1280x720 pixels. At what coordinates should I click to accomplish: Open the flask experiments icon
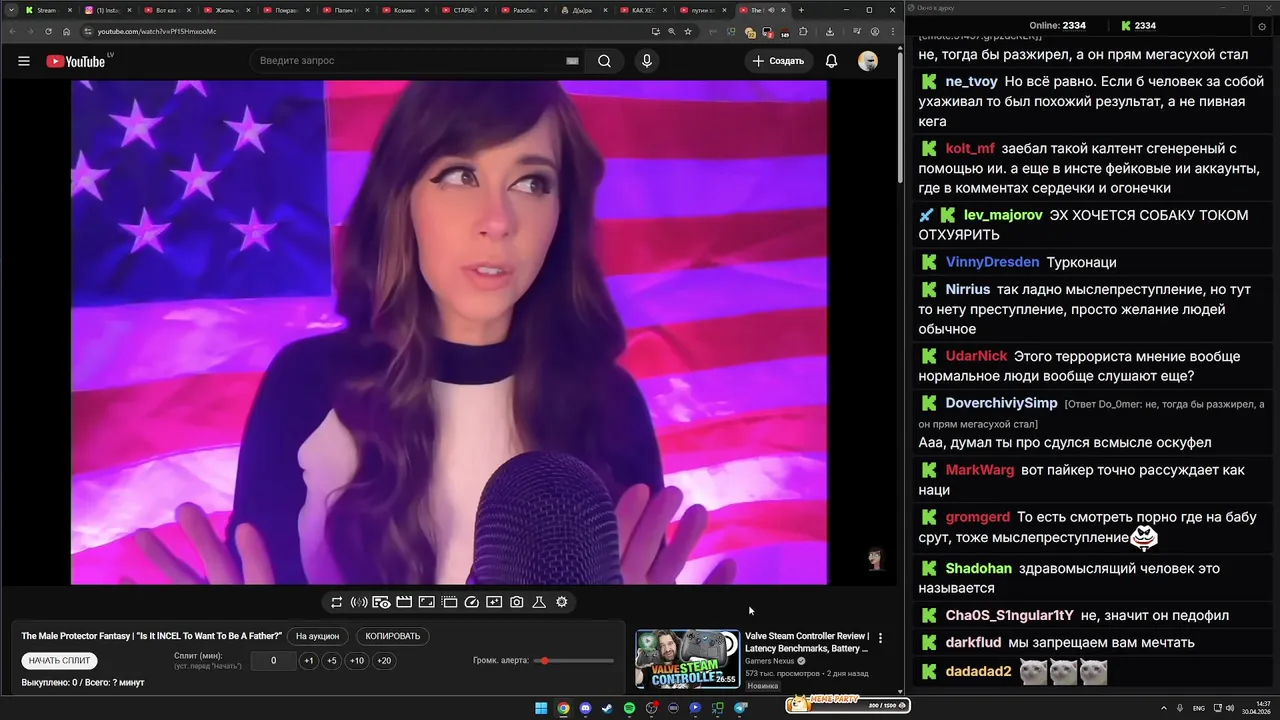click(539, 602)
